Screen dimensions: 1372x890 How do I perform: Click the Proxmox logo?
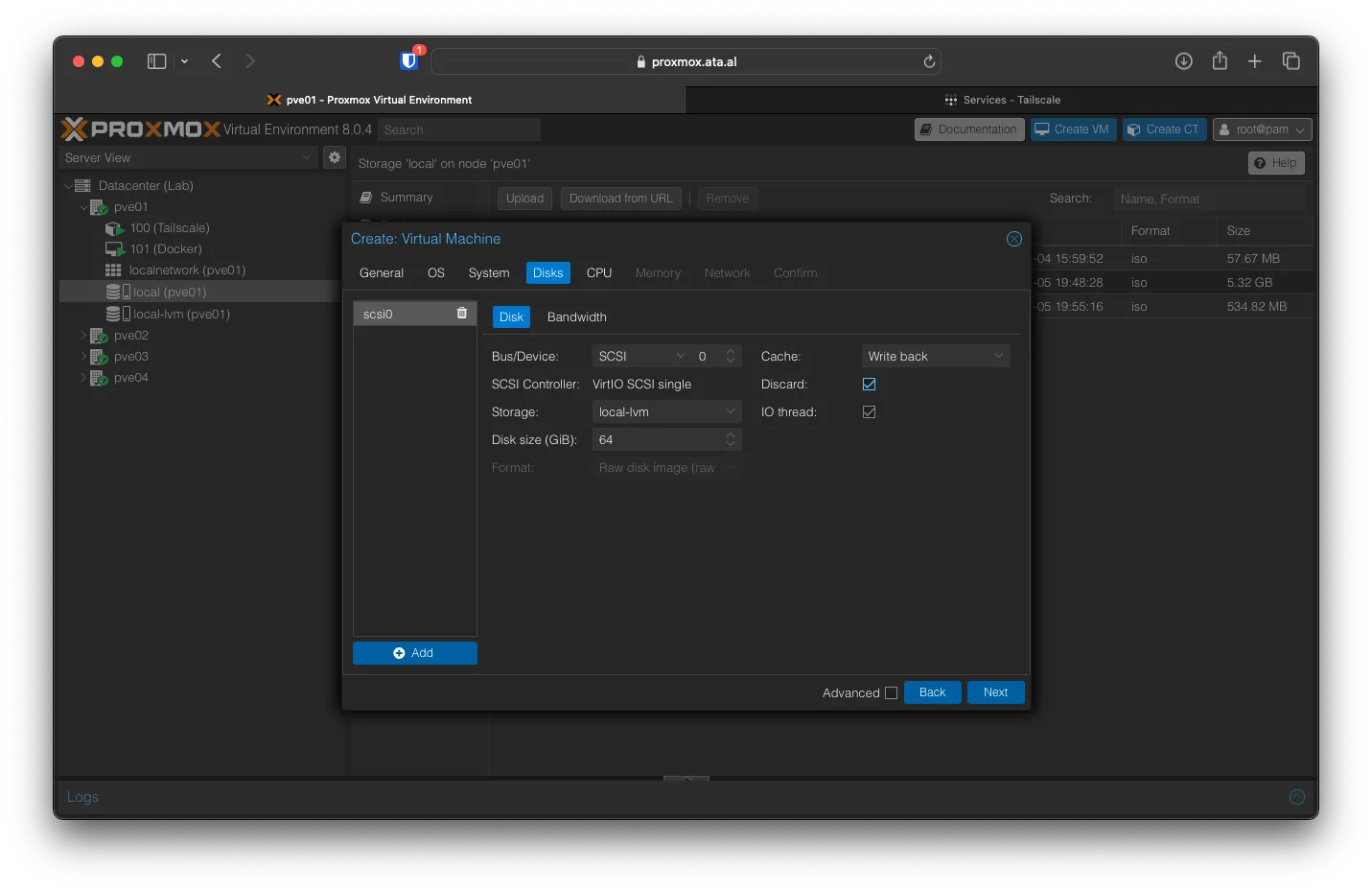[x=141, y=129]
